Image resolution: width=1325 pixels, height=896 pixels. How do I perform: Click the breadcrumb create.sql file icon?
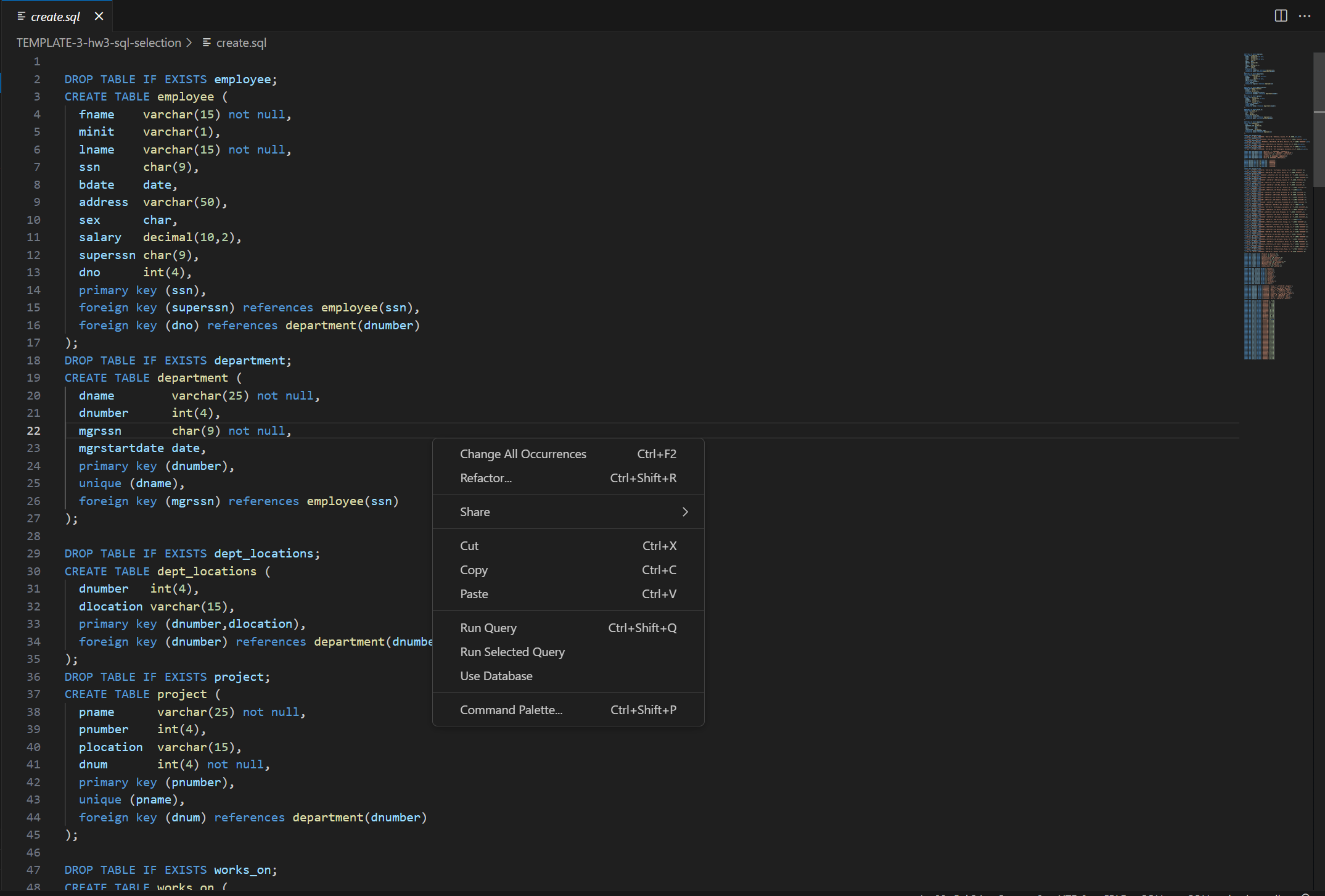207,43
